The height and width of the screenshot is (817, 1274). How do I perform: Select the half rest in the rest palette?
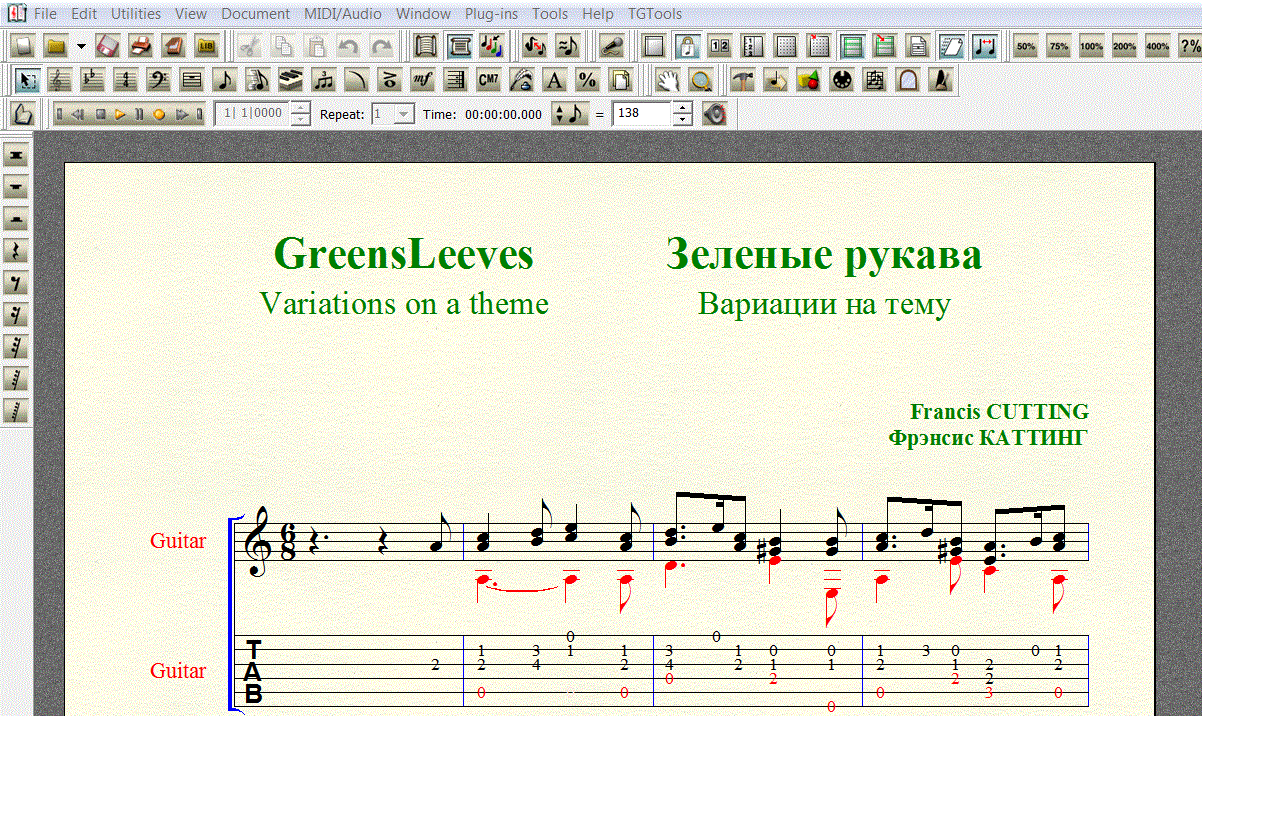[16, 219]
